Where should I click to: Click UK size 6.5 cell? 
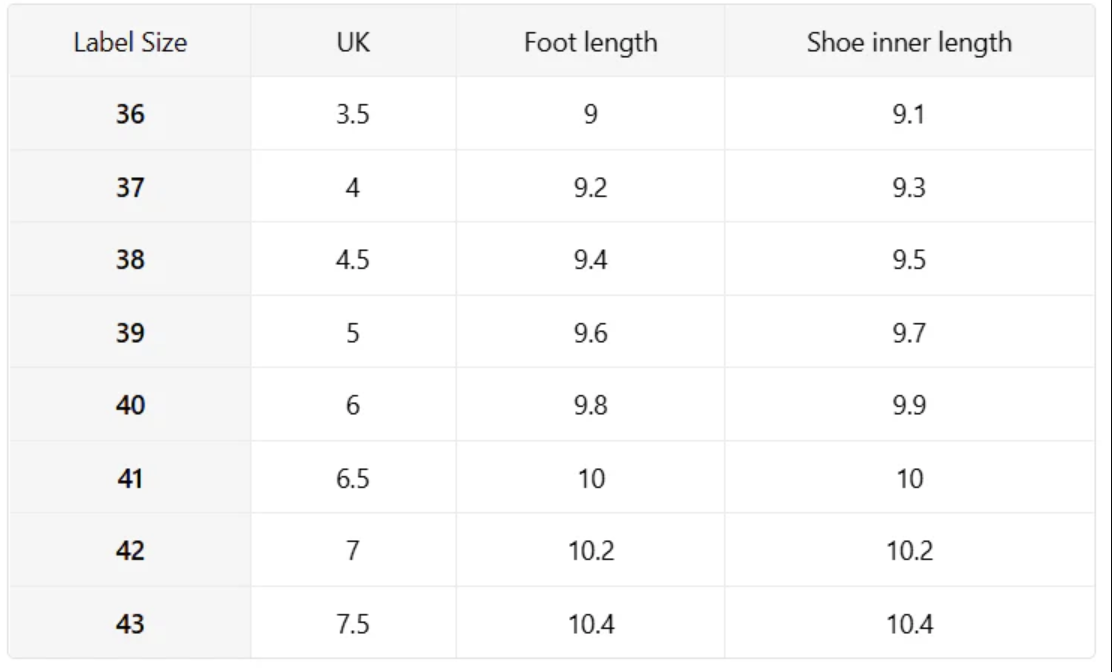click(353, 478)
